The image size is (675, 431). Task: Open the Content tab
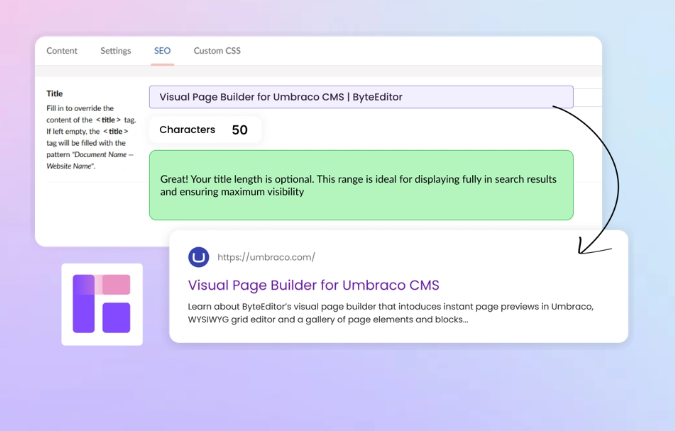62,51
